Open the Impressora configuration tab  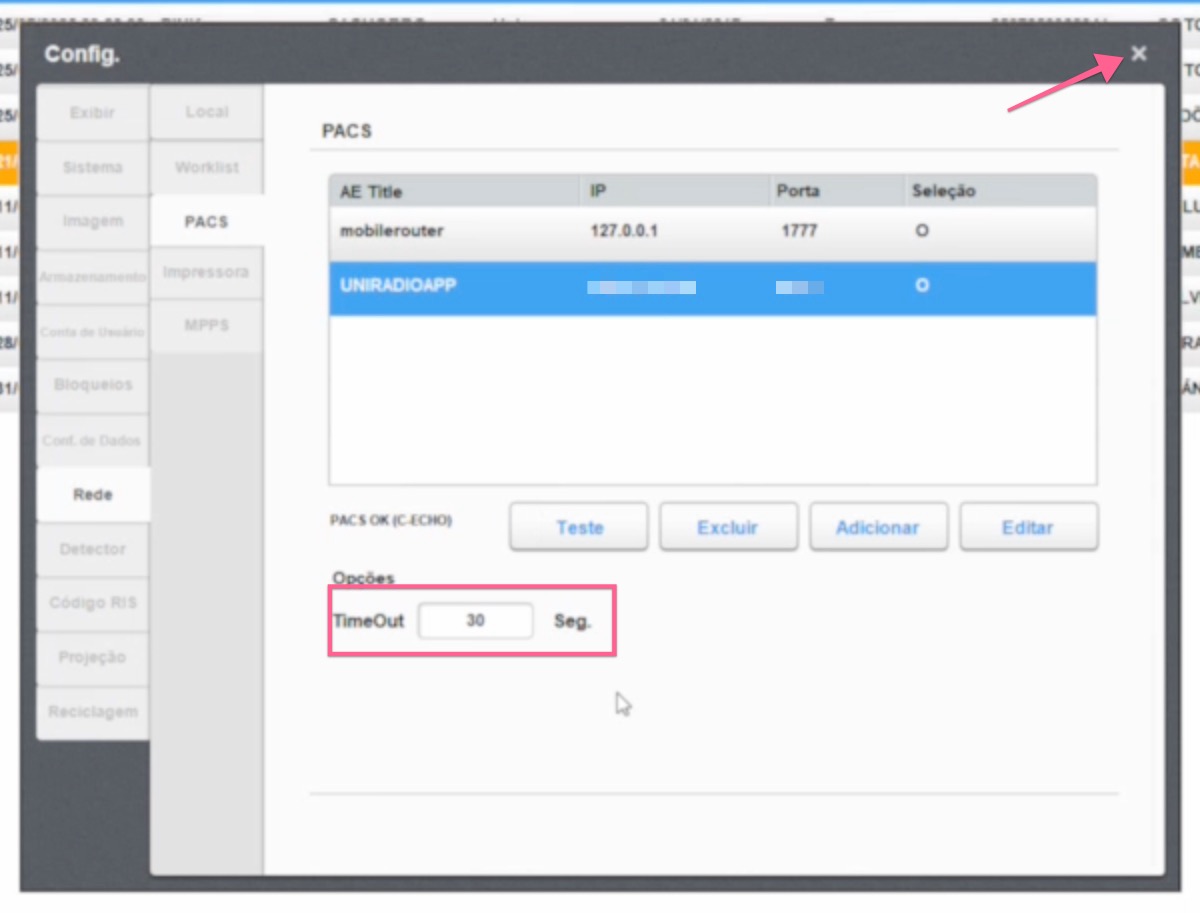pos(205,272)
